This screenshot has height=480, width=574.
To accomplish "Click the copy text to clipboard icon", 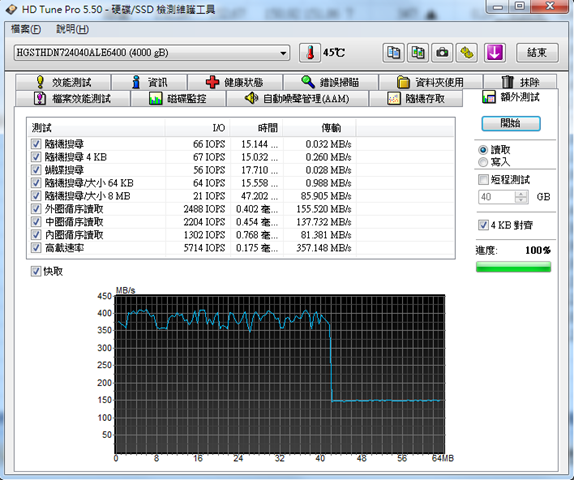I will point(394,53).
